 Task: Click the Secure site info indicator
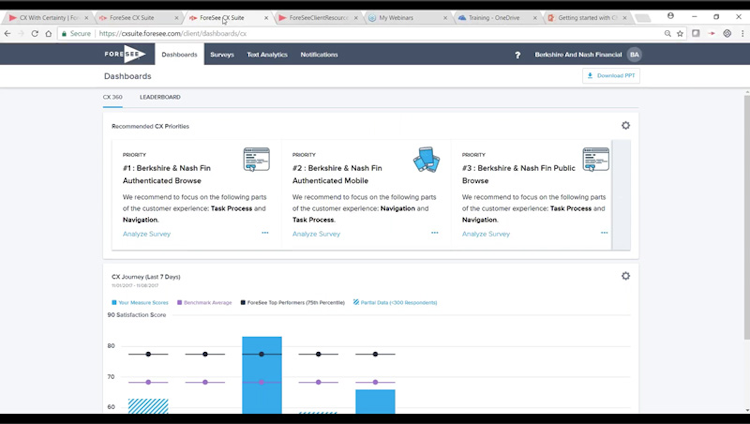77,33
